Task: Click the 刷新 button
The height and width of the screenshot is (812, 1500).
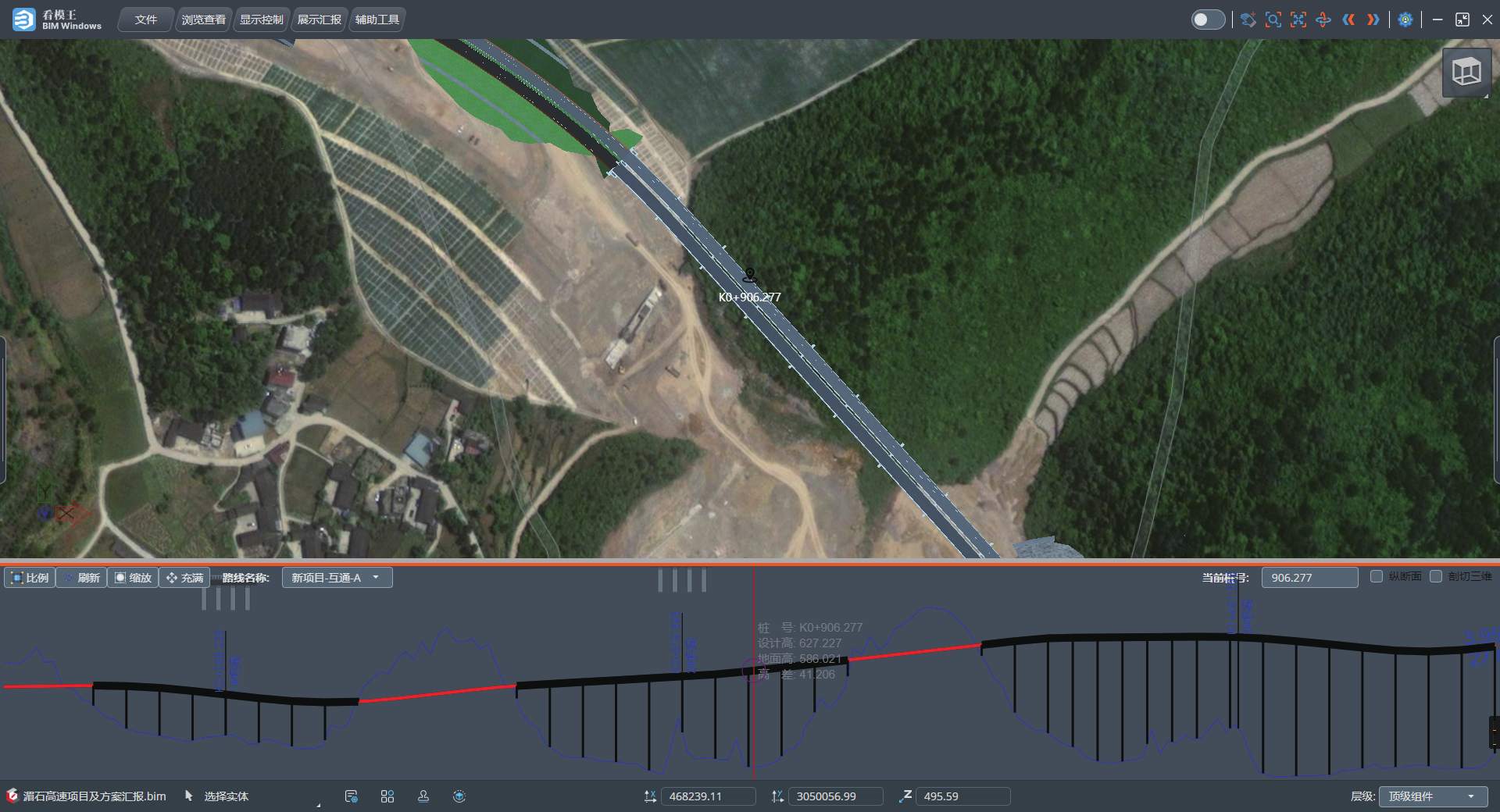Action: (82, 578)
